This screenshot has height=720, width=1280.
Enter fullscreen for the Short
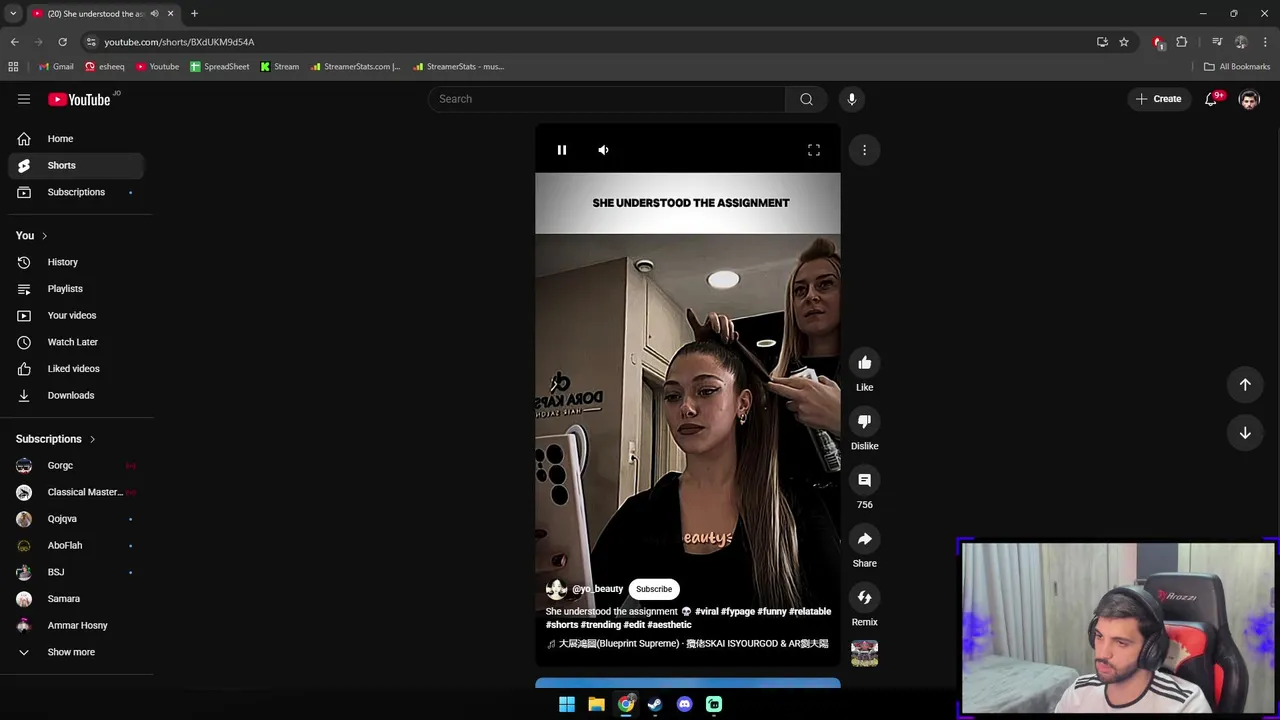pos(814,150)
